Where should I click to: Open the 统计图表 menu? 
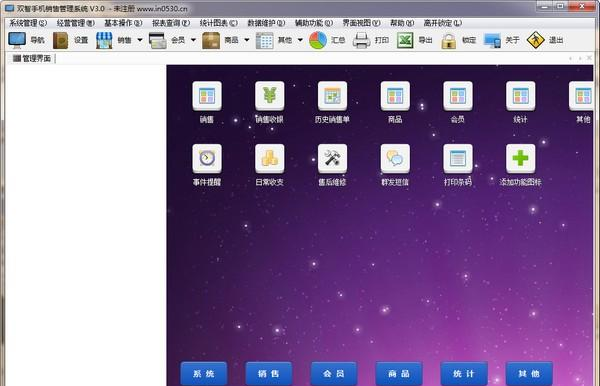coord(218,23)
